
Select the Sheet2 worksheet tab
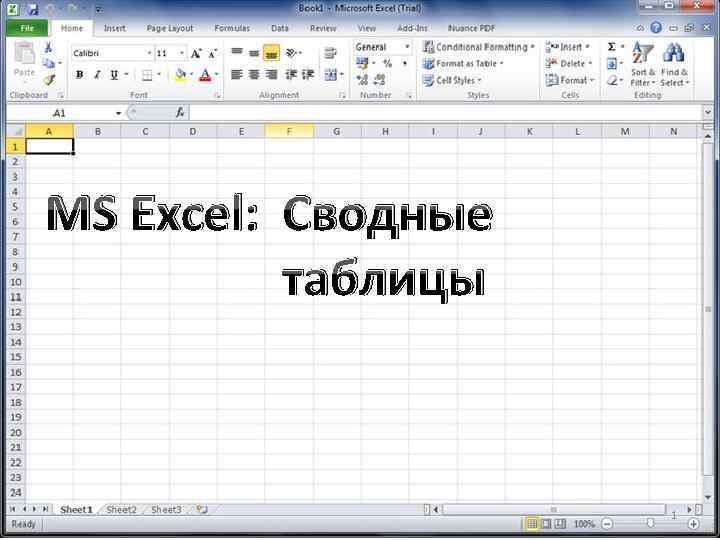(x=121, y=510)
